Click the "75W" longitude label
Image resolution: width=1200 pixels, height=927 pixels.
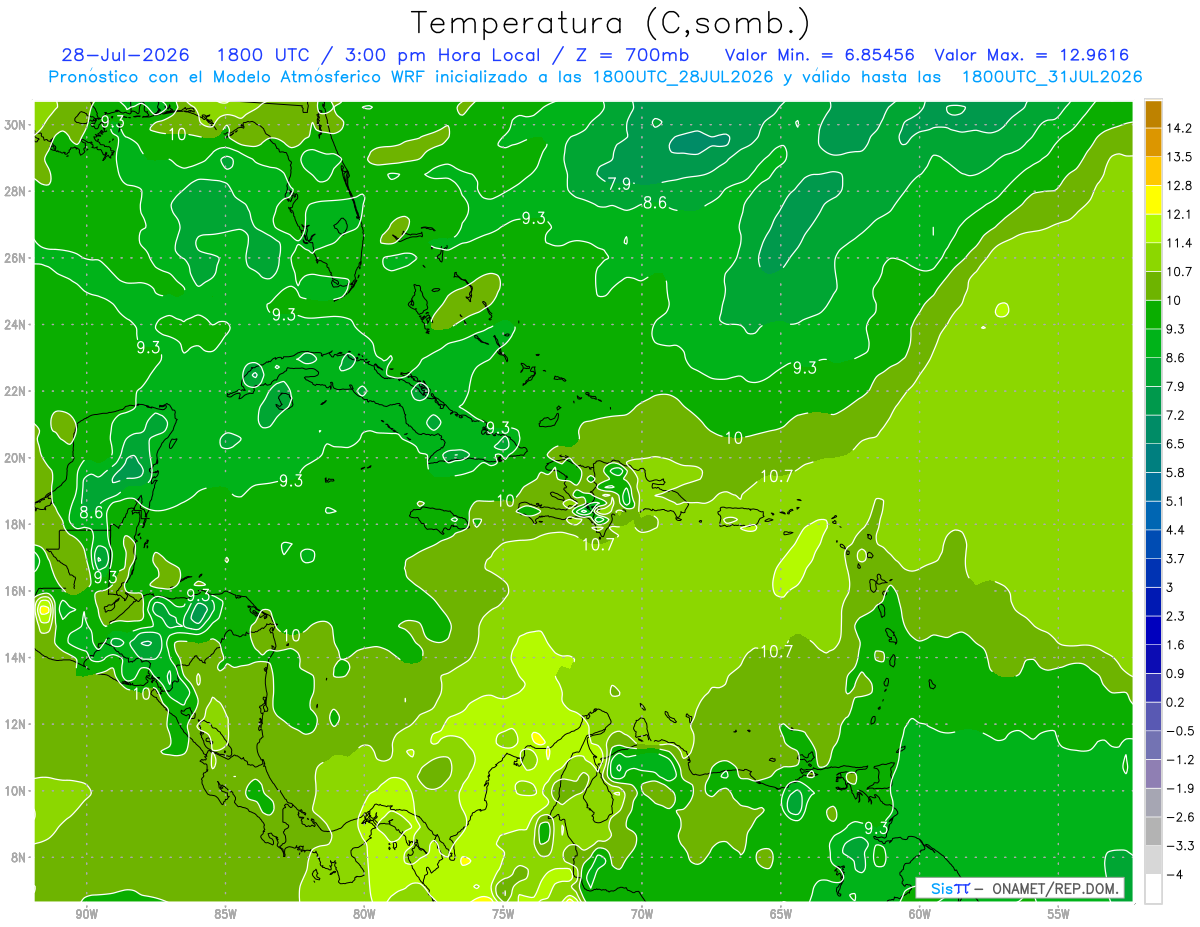click(x=503, y=914)
